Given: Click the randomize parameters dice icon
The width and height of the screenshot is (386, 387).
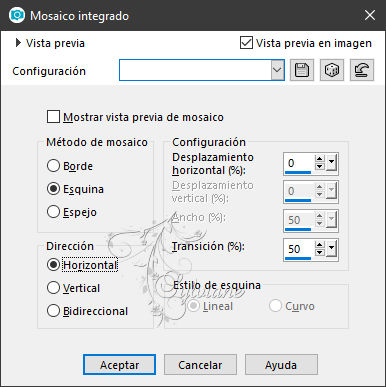Looking at the screenshot, I should click(332, 70).
